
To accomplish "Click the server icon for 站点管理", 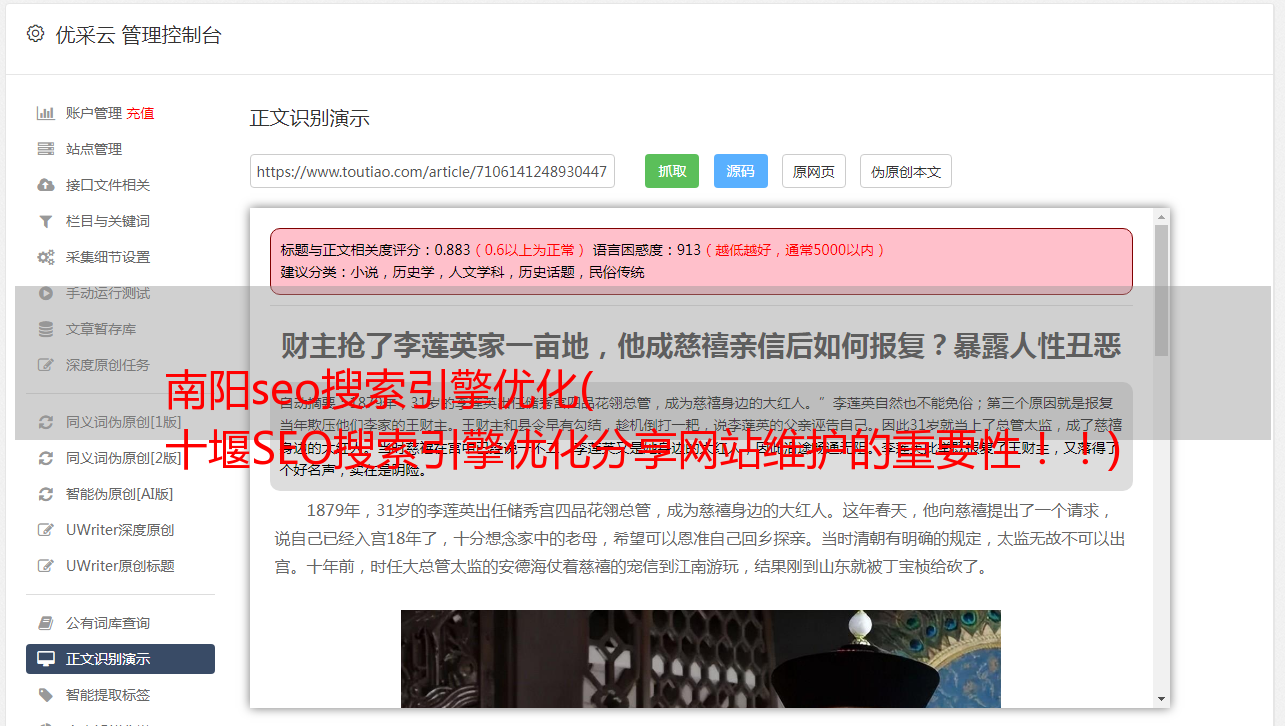I will (46, 149).
